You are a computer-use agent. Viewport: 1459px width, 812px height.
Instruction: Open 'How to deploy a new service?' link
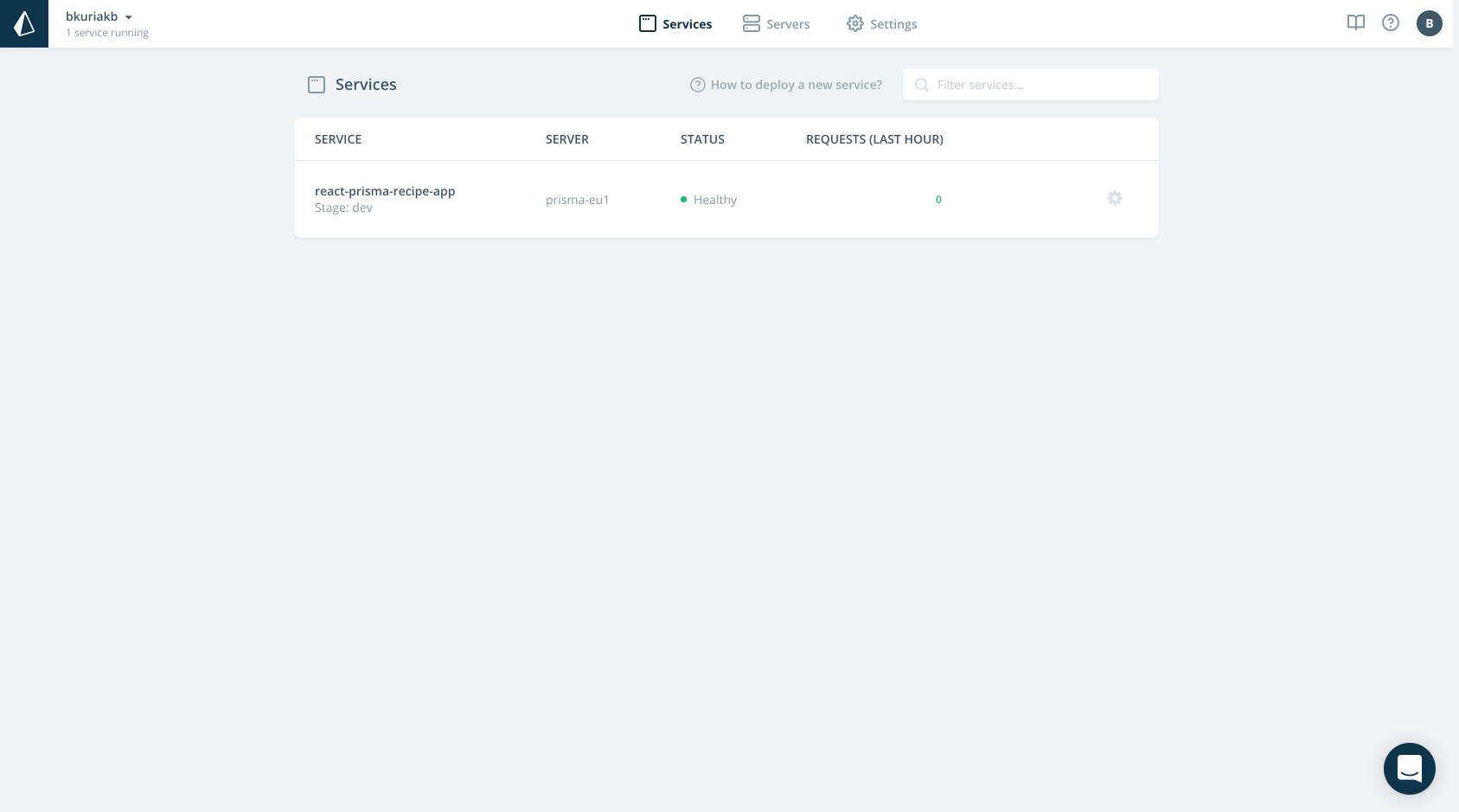796,85
